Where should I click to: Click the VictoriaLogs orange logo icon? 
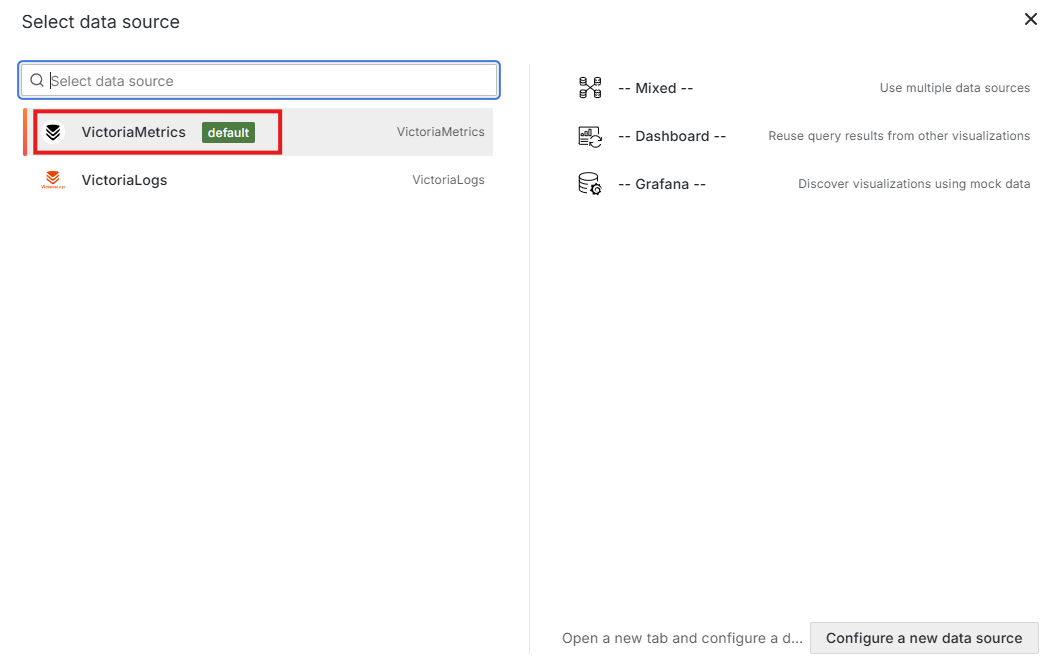(53, 180)
